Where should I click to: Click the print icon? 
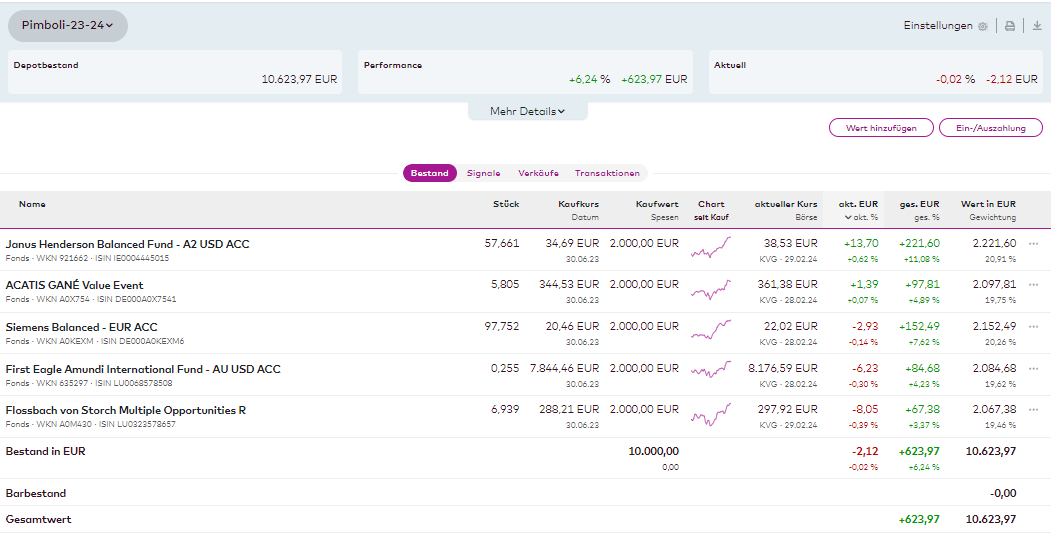point(1010,26)
